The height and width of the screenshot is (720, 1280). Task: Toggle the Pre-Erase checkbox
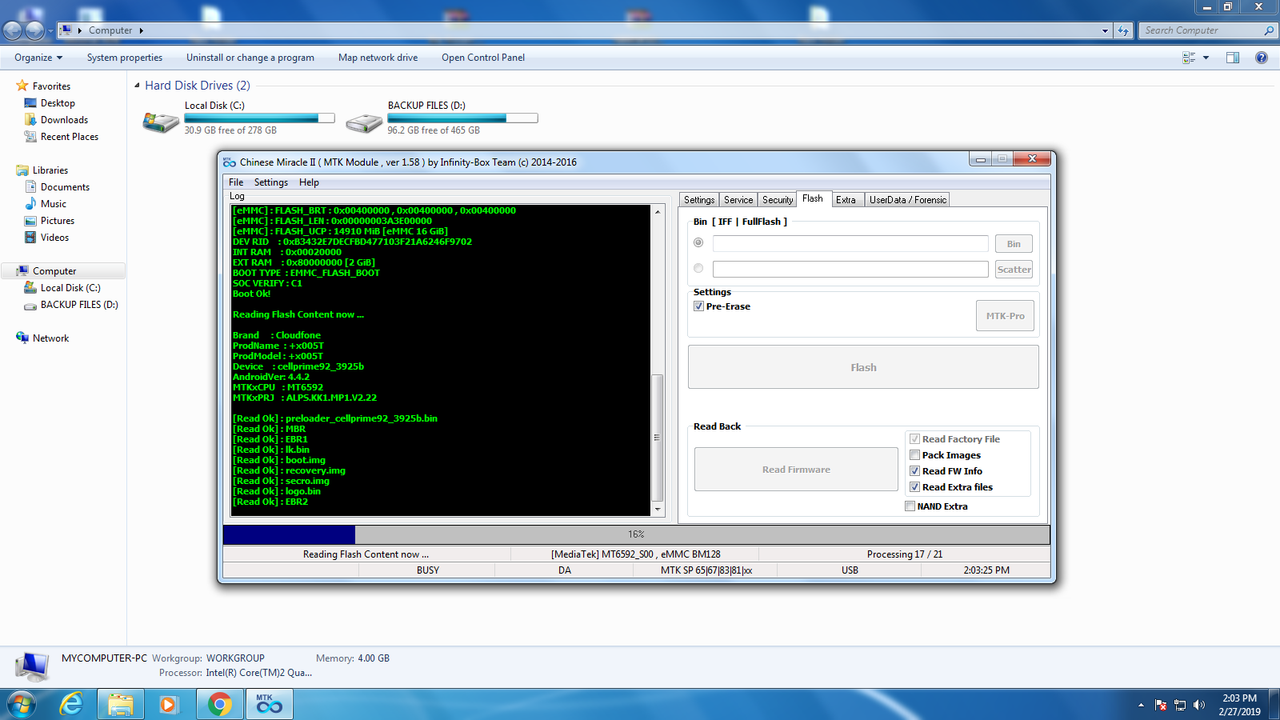[698, 306]
